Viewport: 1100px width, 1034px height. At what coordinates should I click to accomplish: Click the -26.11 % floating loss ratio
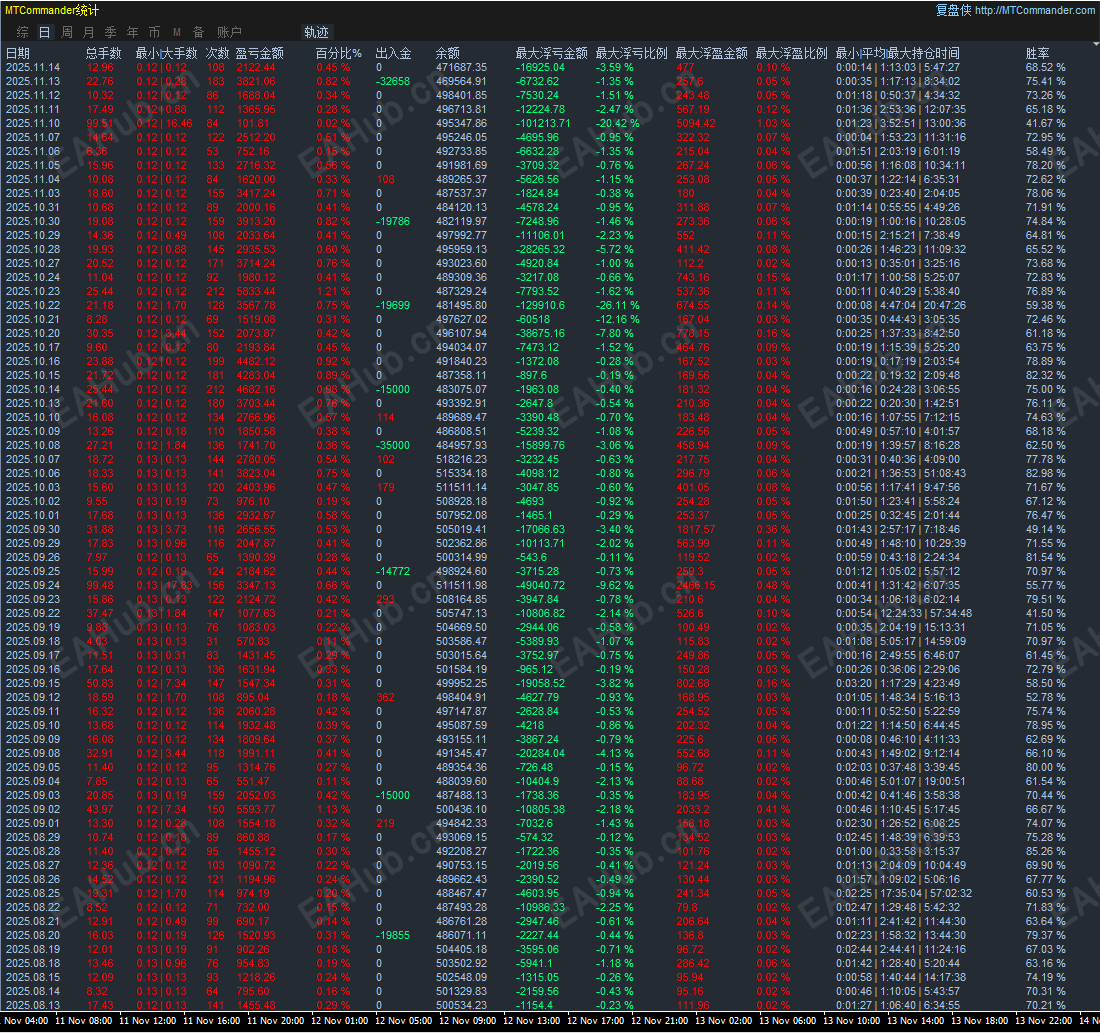(617, 305)
